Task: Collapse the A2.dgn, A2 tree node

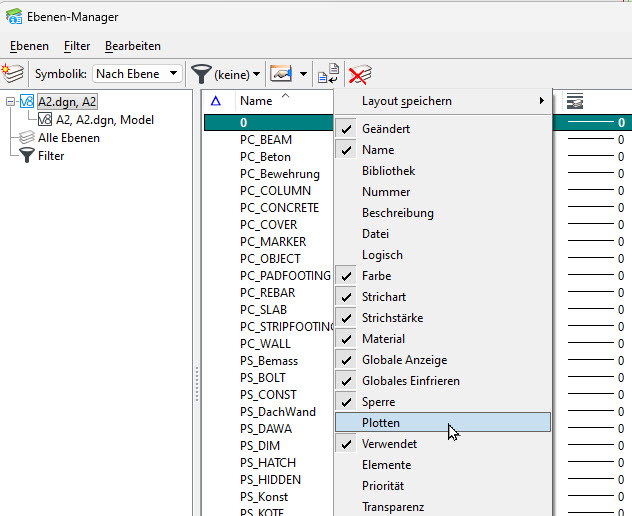Action: [x=10, y=101]
